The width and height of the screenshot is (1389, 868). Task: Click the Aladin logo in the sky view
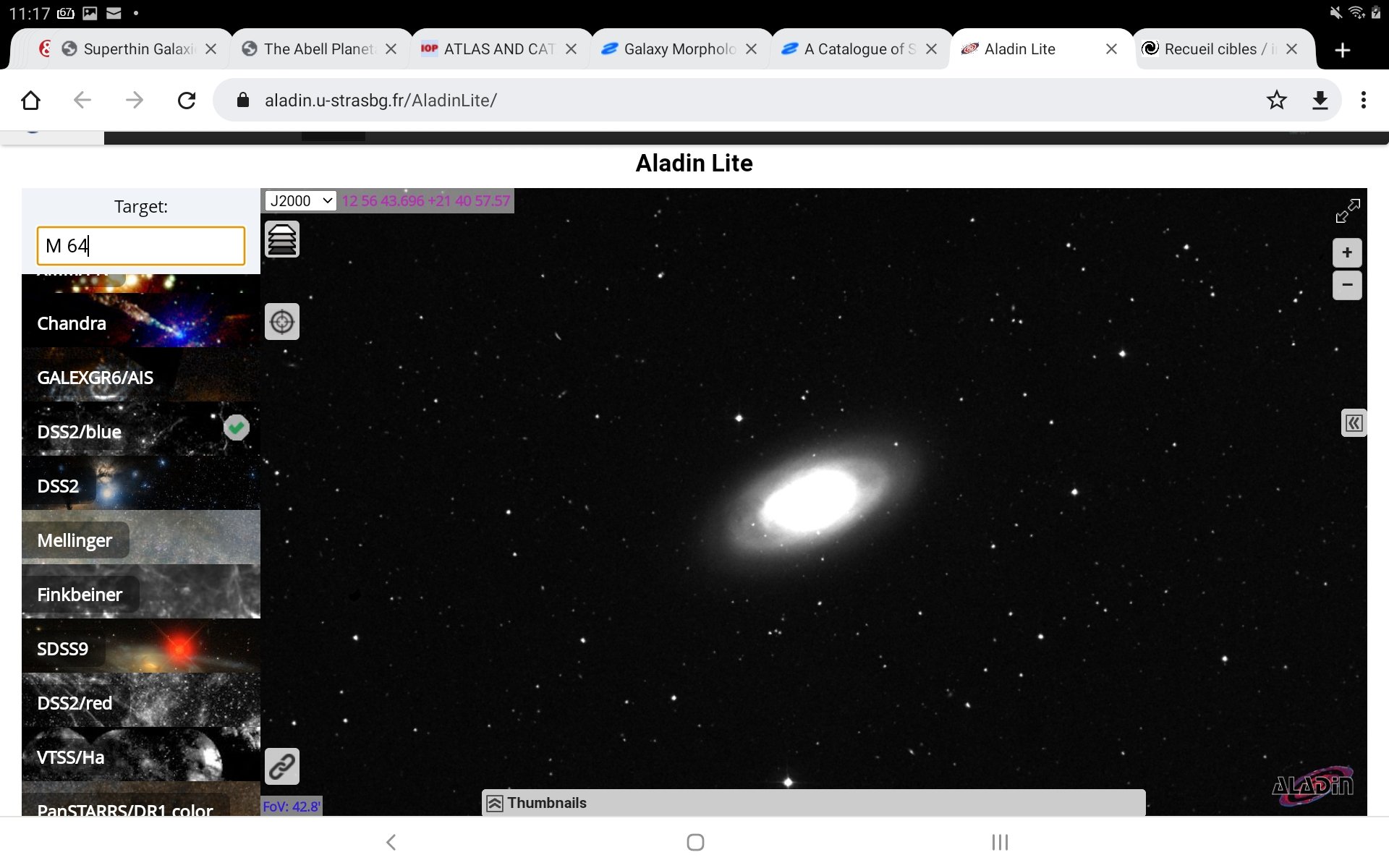coord(1312,785)
